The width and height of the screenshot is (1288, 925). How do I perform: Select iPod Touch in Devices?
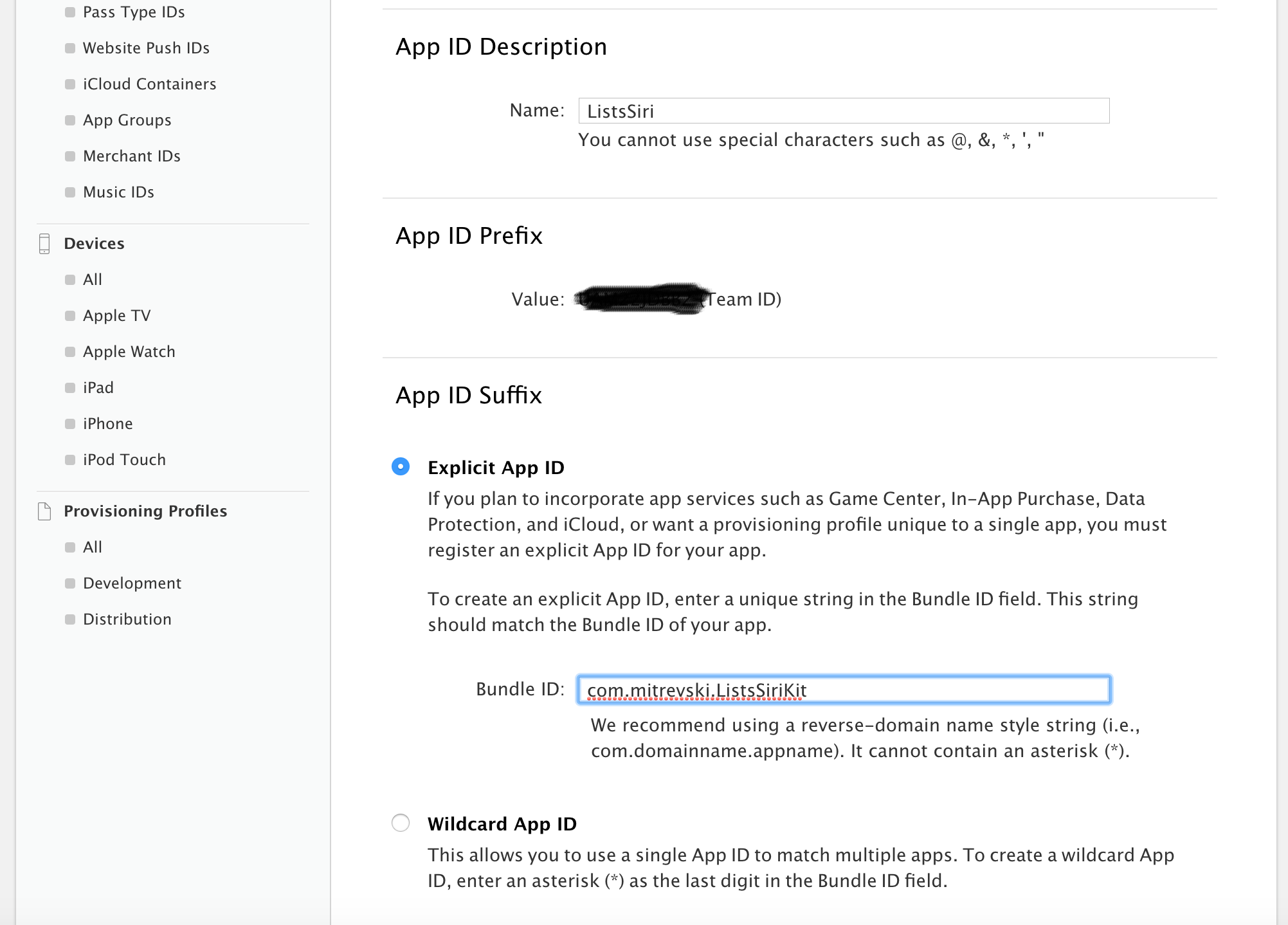tap(124, 460)
